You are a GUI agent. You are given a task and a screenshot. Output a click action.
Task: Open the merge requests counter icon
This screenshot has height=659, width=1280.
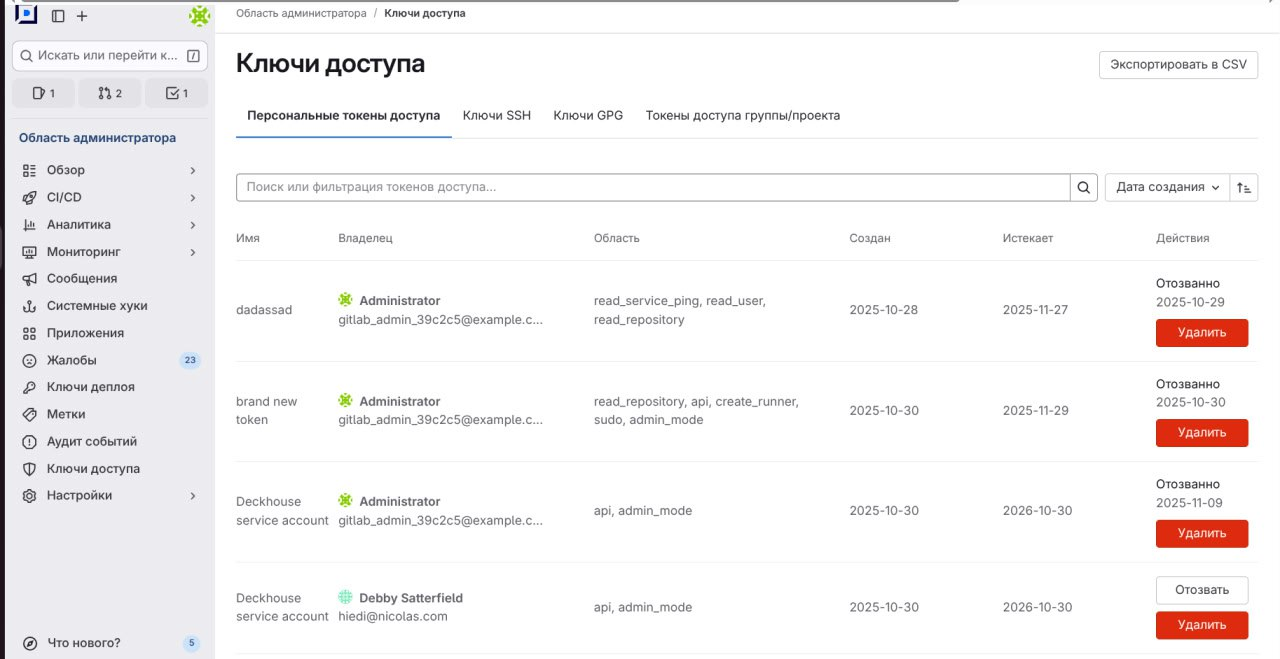tap(109, 93)
